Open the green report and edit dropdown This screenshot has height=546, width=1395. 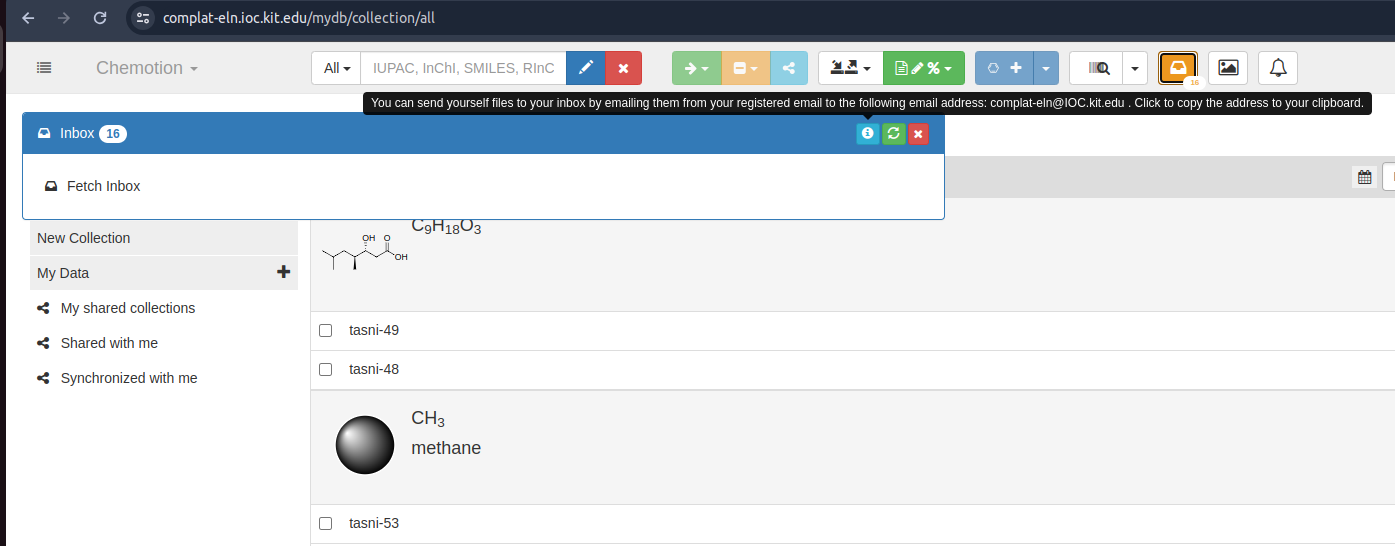[924, 68]
